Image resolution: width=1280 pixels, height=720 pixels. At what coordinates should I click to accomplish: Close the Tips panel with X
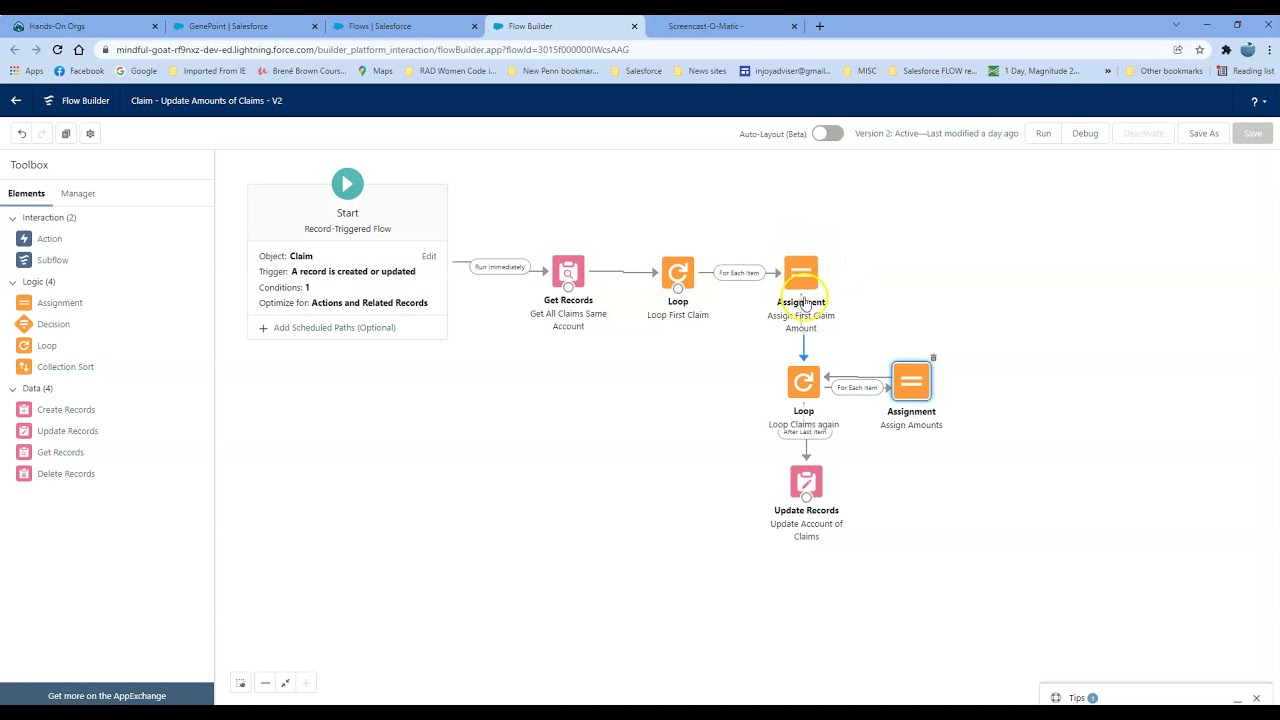click(1256, 698)
